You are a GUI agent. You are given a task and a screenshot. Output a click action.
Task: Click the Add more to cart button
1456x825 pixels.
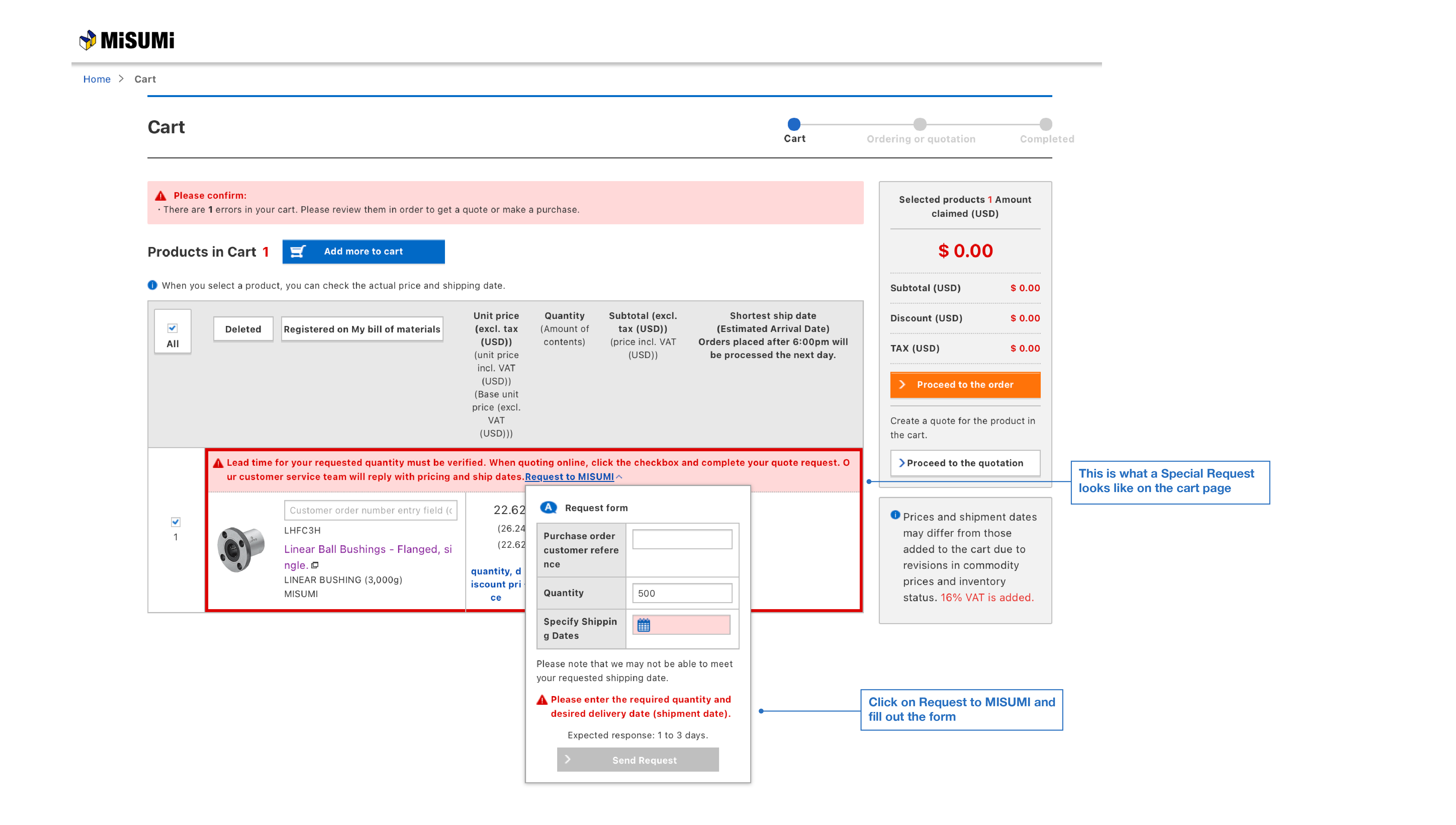(364, 252)
